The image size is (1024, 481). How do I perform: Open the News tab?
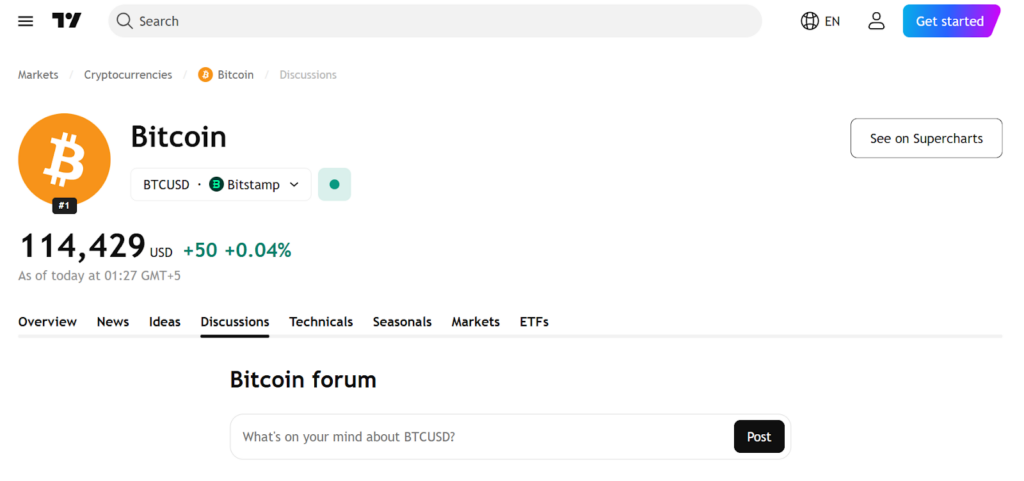[x=113, y=322]
